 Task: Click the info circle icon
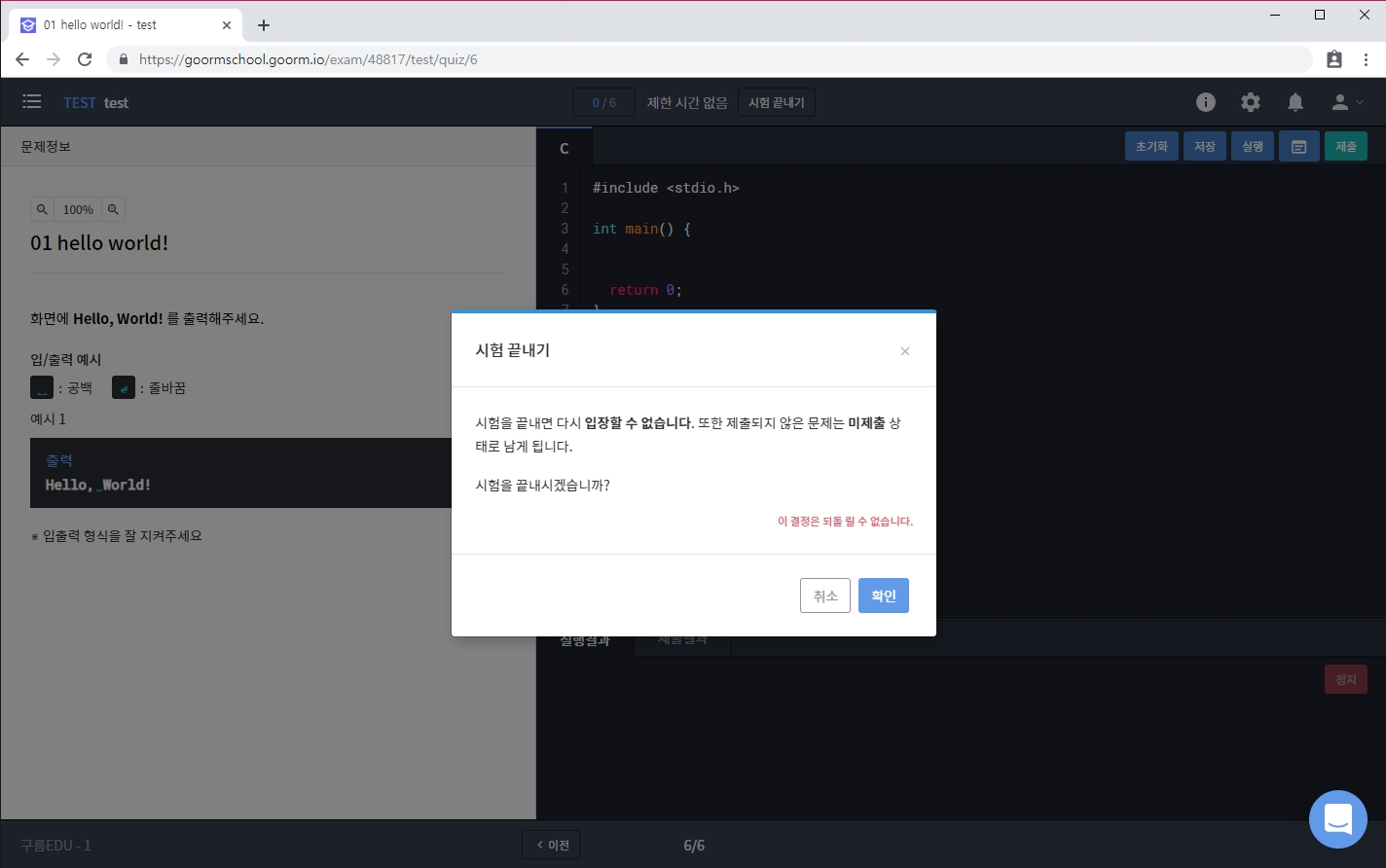1206,102
